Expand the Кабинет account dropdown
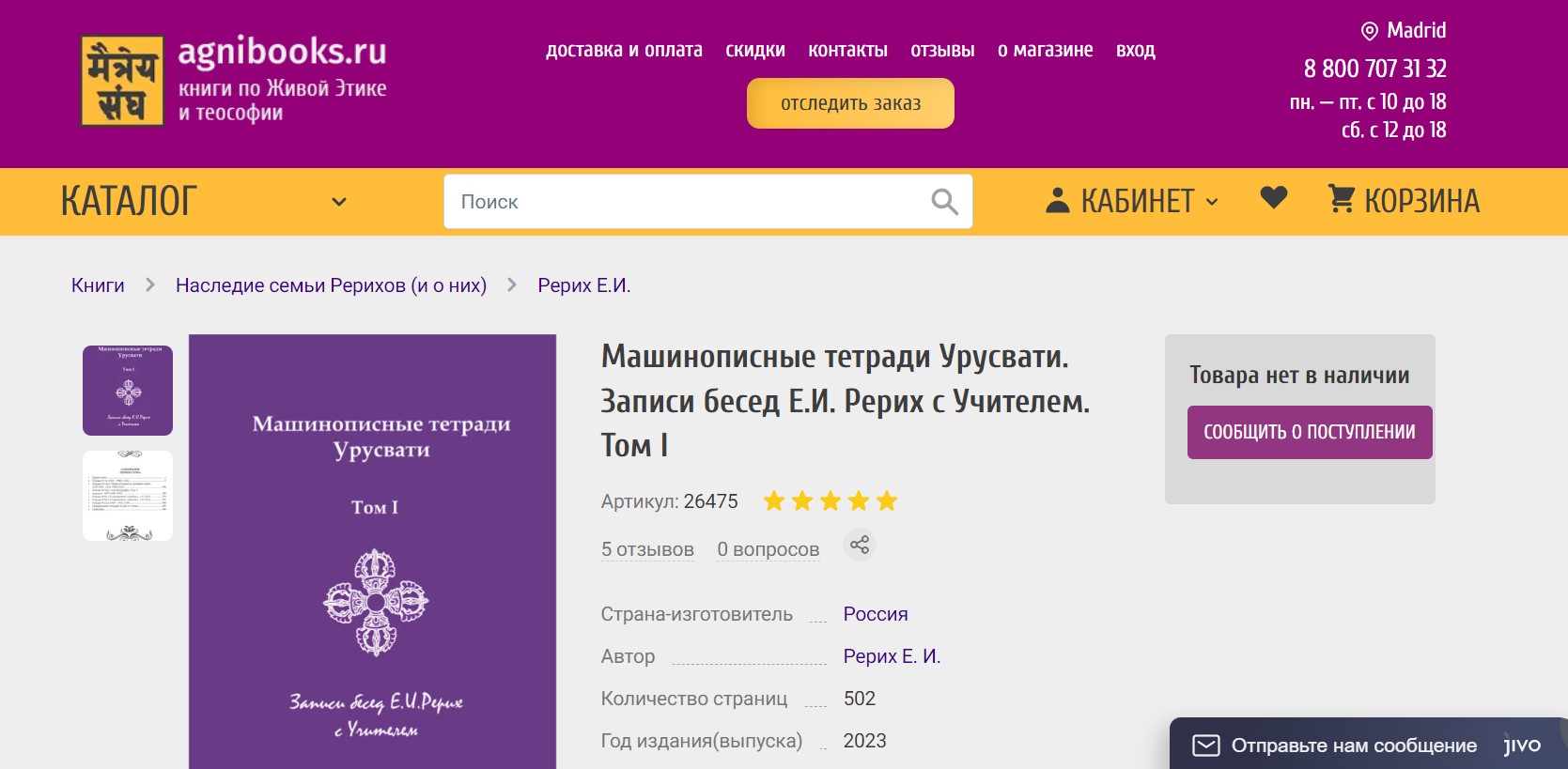The image size is (1568, 769). 1132,201
